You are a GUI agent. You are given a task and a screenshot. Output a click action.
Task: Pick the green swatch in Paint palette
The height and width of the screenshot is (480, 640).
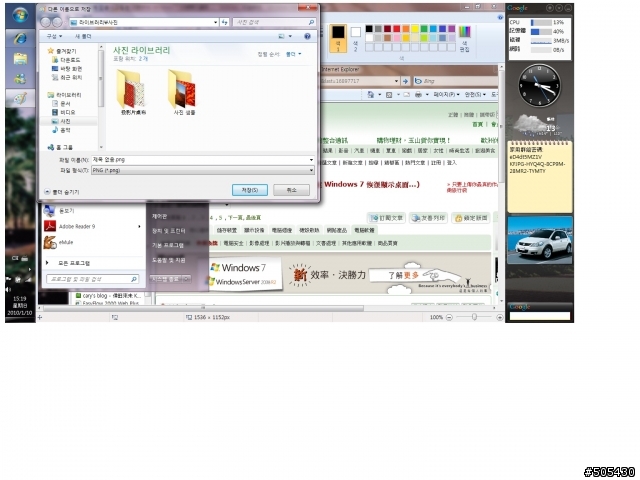tap(424, 29)
